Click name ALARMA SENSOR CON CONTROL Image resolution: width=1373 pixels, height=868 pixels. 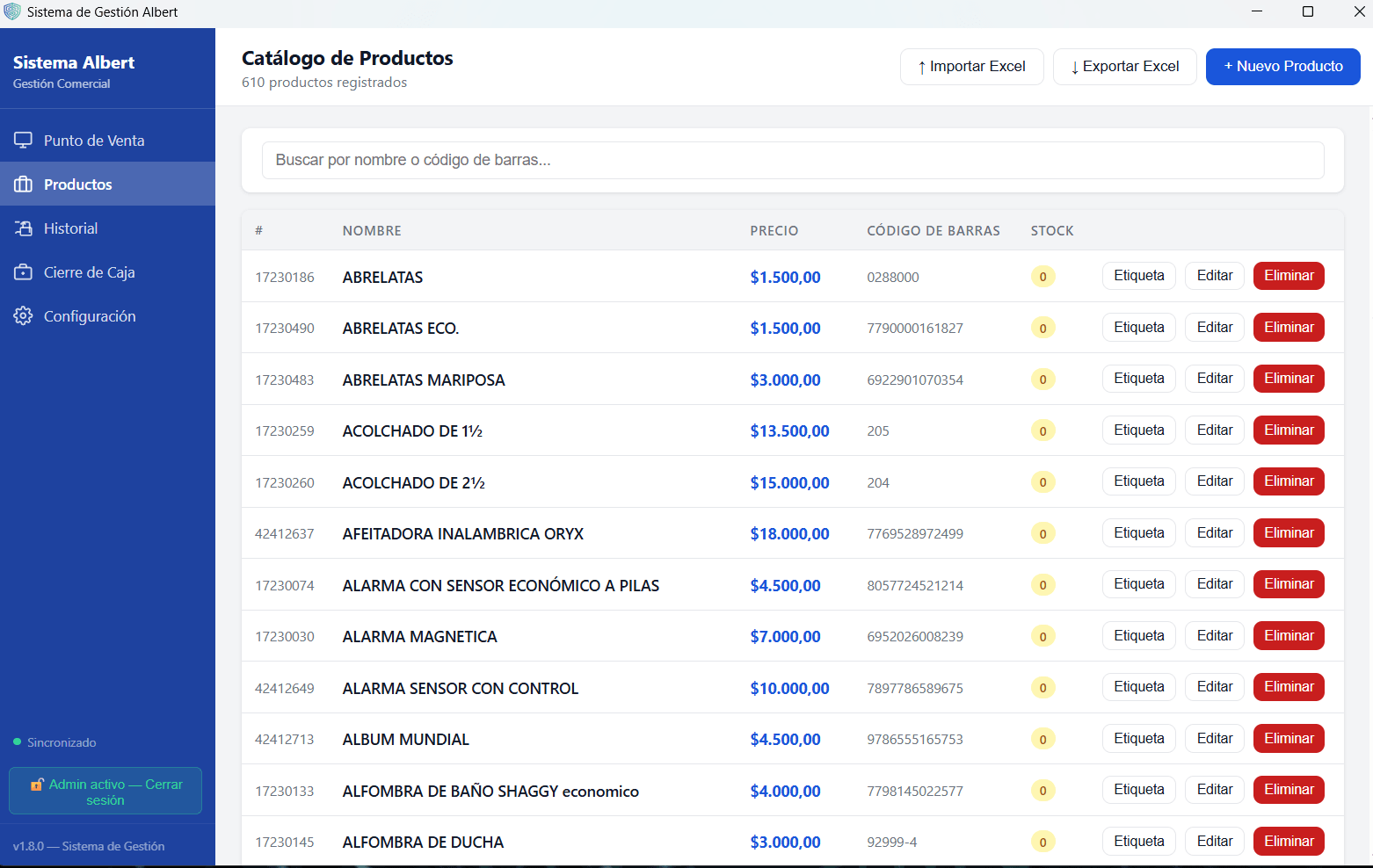(461, 688)
